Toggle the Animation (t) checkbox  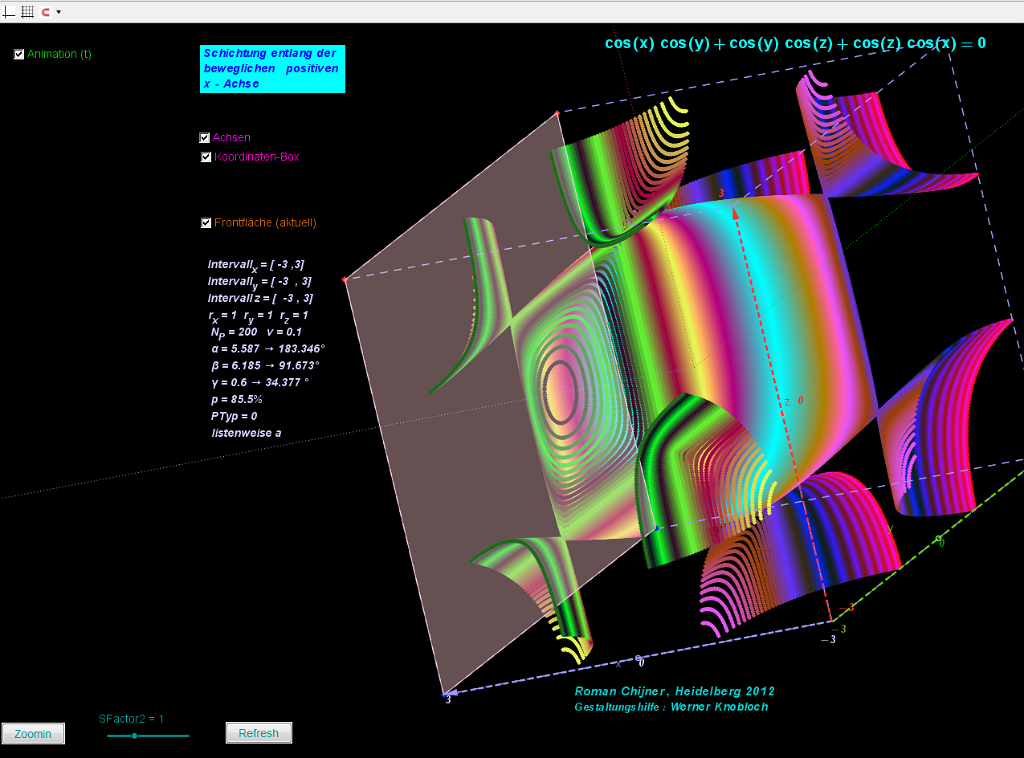19,55
